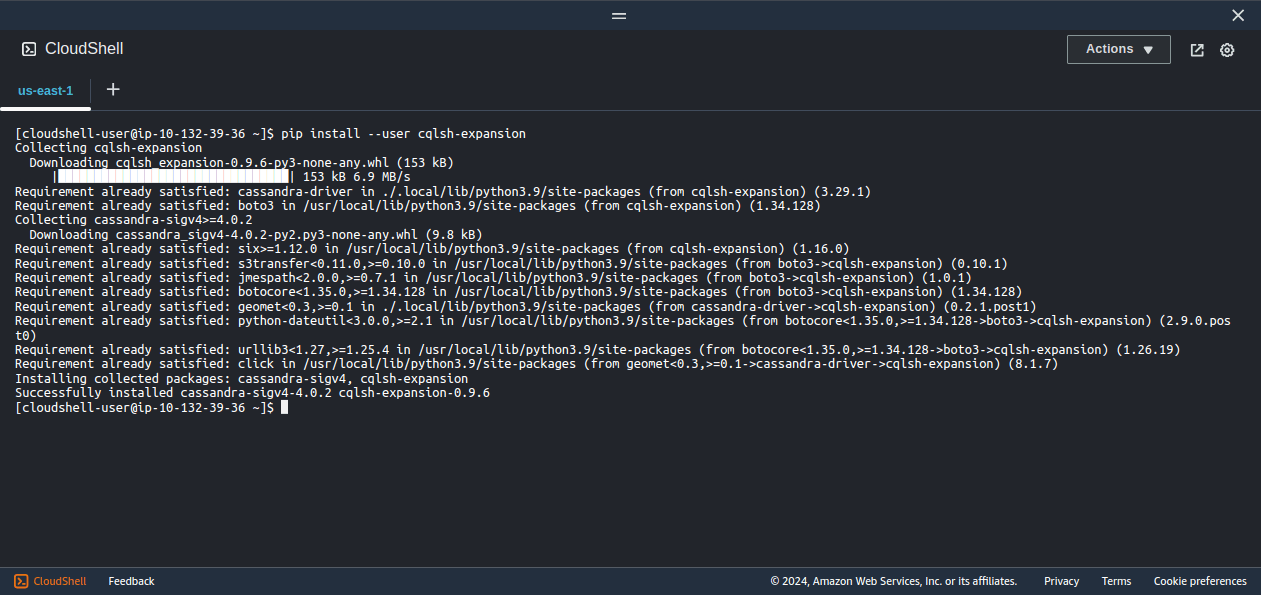Open the Actions dropdown menu
The height and width of the screenshot is (595, 1261).
[1118, 49]
